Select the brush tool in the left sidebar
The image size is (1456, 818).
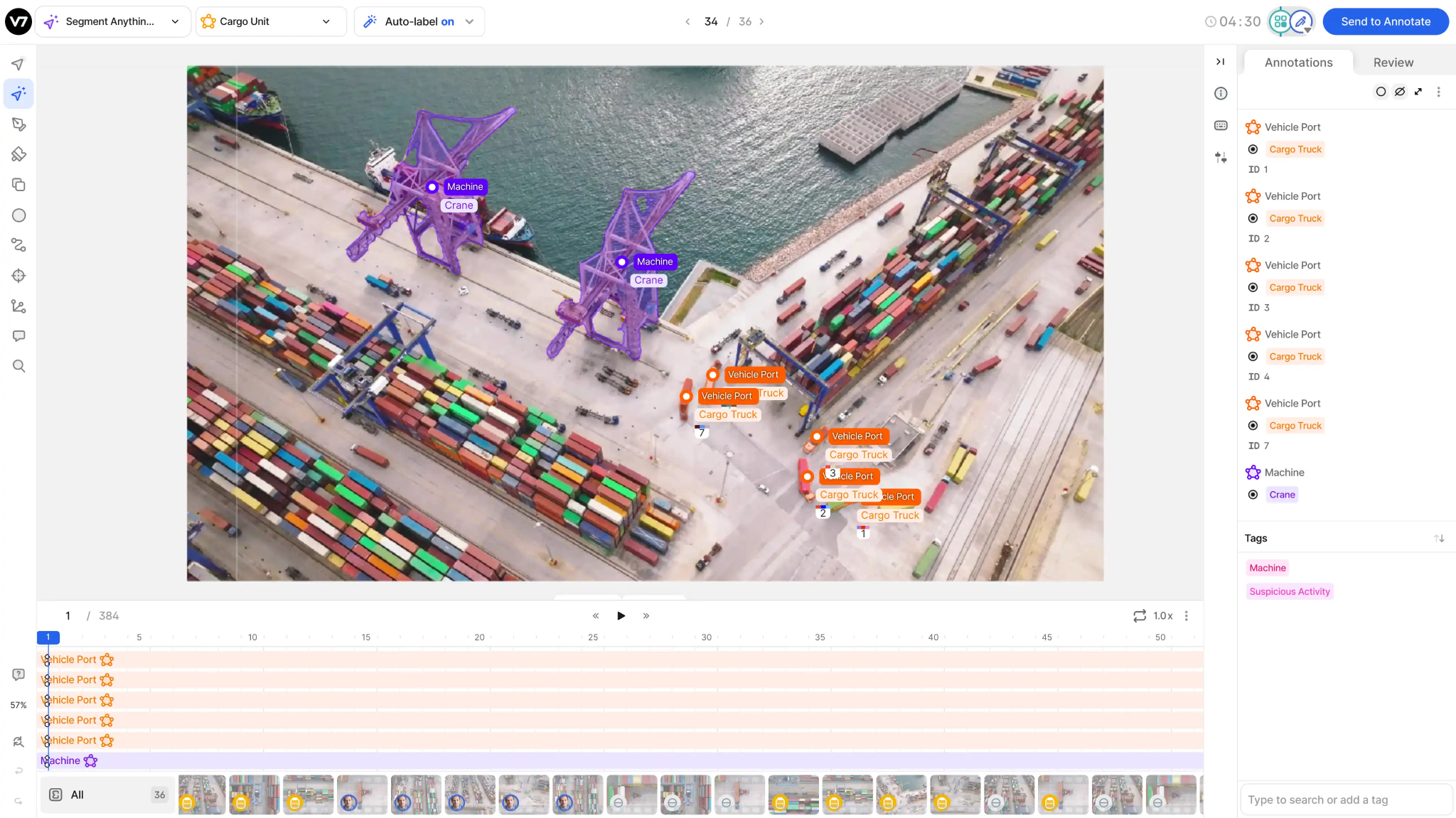pyautogui.click(x=19, y=154)
